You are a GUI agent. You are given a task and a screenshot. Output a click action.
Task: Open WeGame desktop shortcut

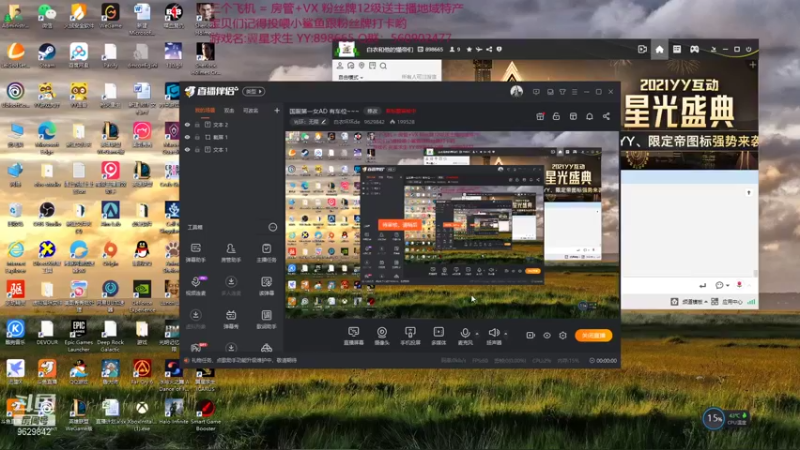click(x=110, y=15)
